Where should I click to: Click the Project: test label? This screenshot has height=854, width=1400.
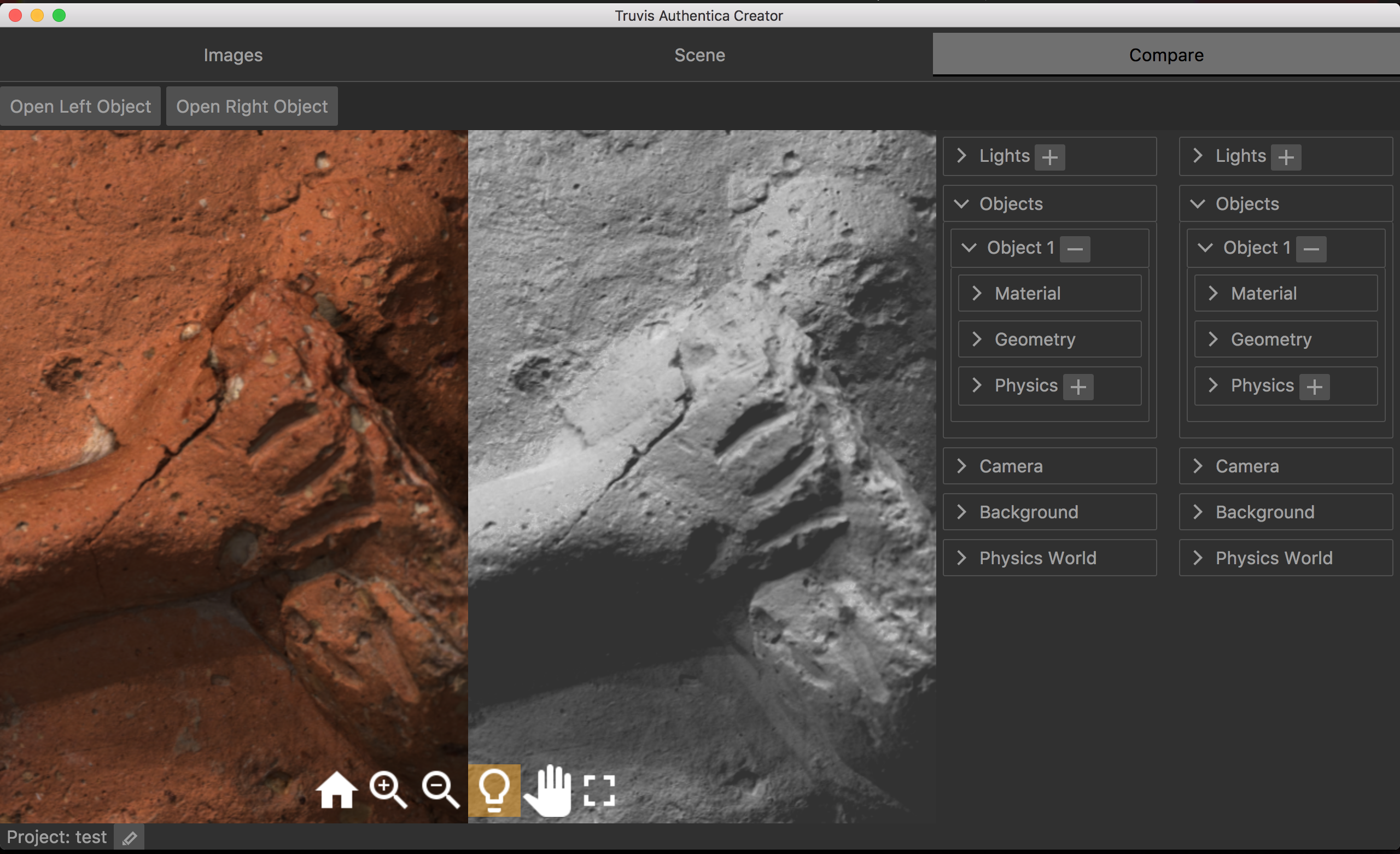[56, 837]
